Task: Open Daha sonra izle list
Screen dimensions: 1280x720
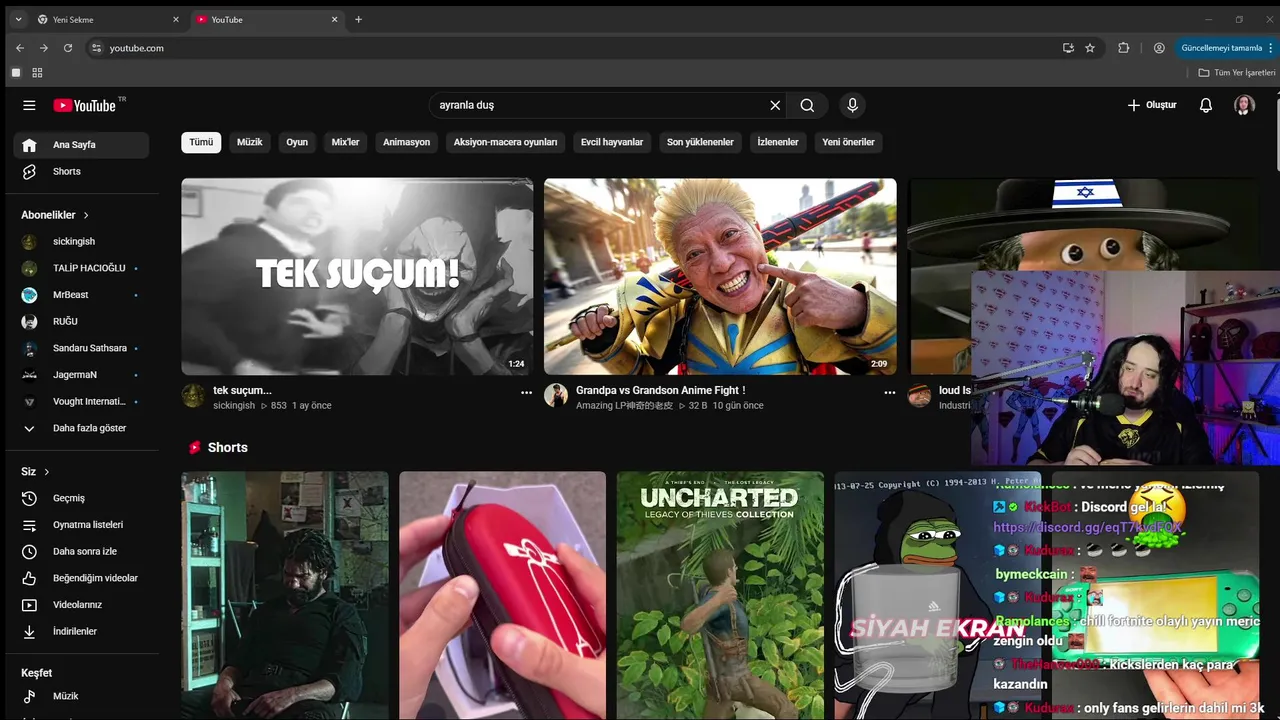Action: (x=81, y=551)
